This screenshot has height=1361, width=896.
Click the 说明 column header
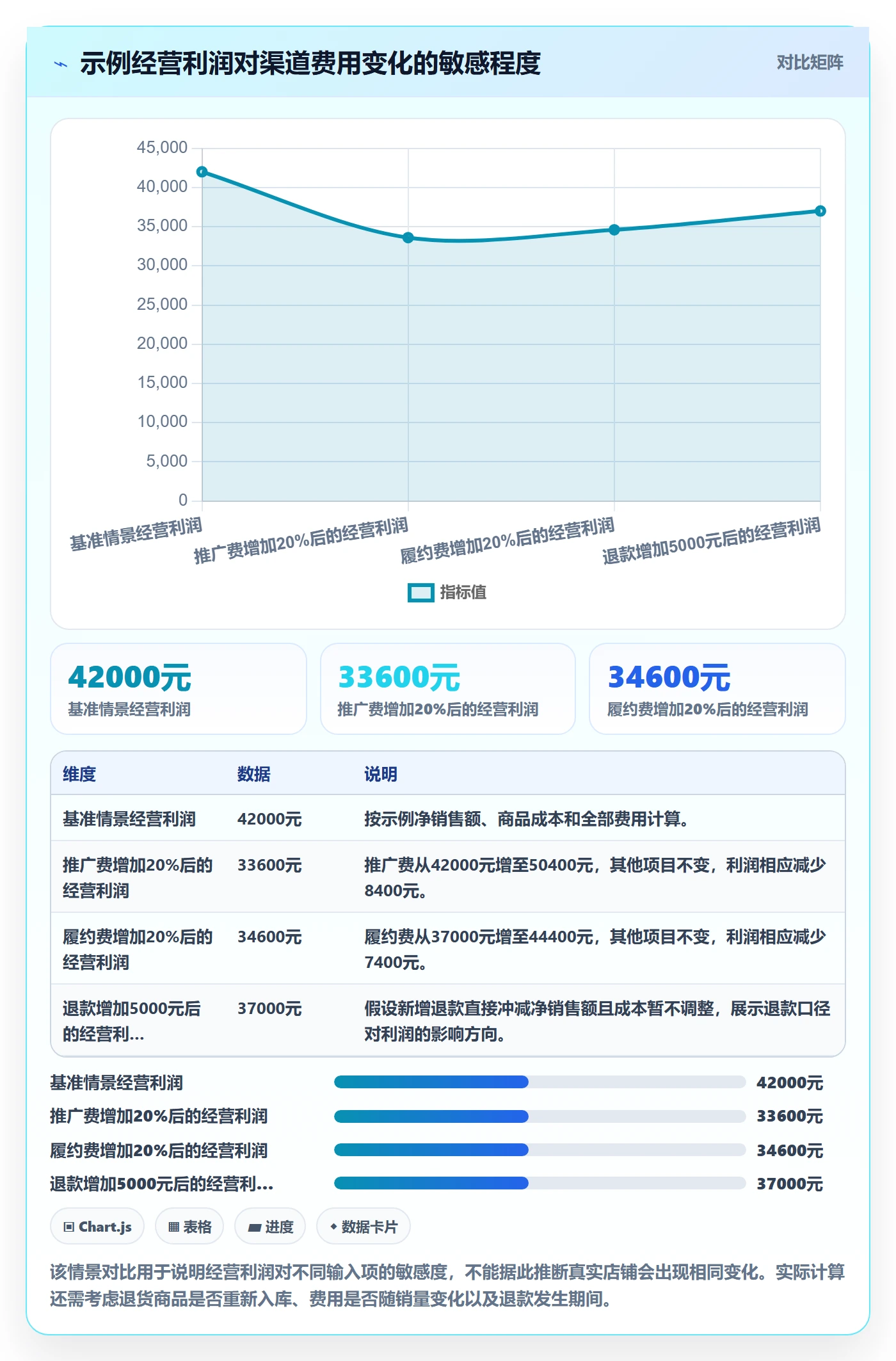pos(381,774)
